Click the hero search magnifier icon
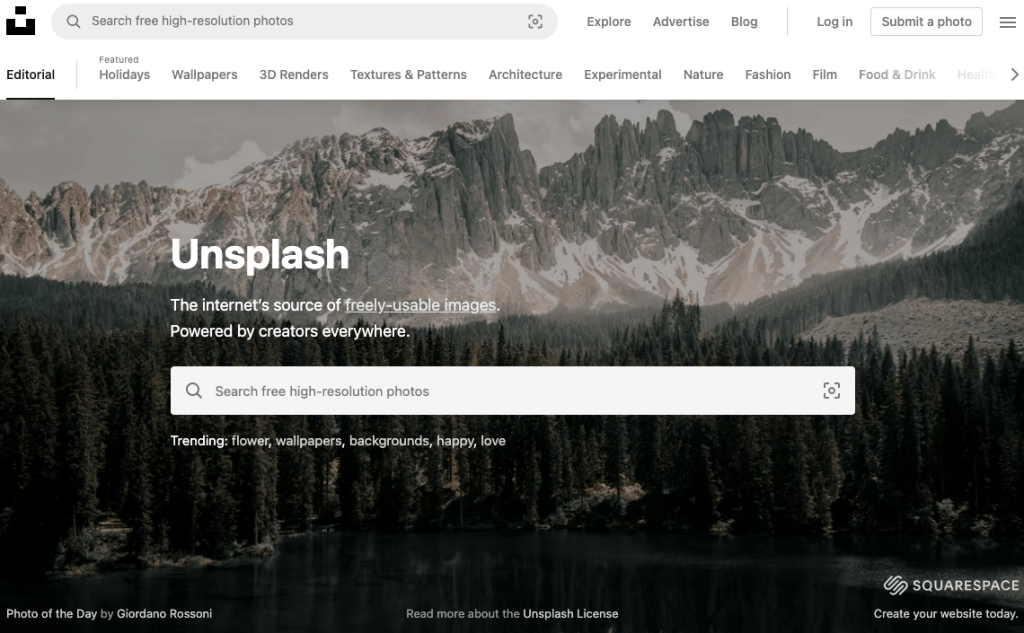Image resolution: width=1024 pixels, height=633 pixels. click(194, 391)
